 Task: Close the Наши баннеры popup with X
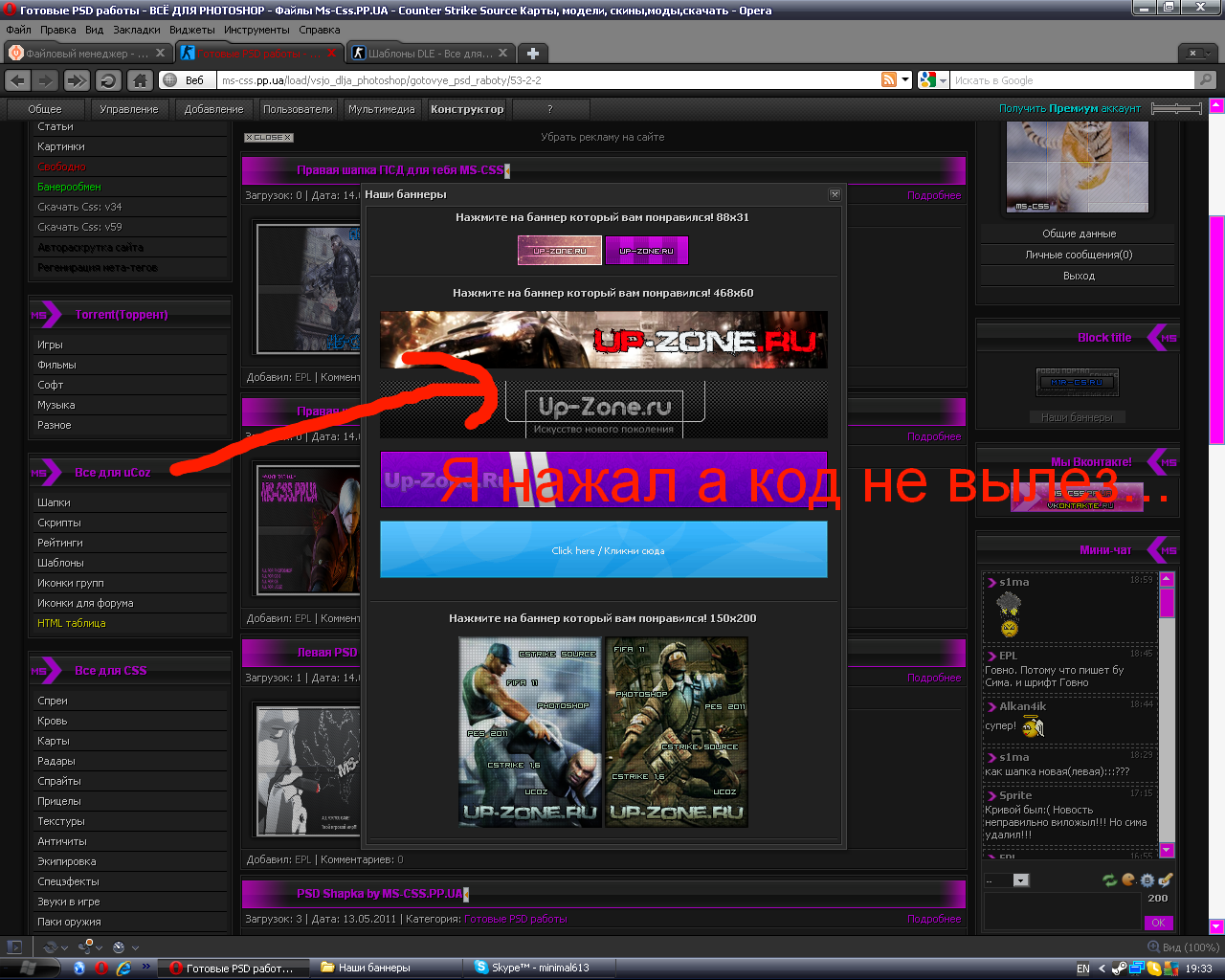[835, 194]
